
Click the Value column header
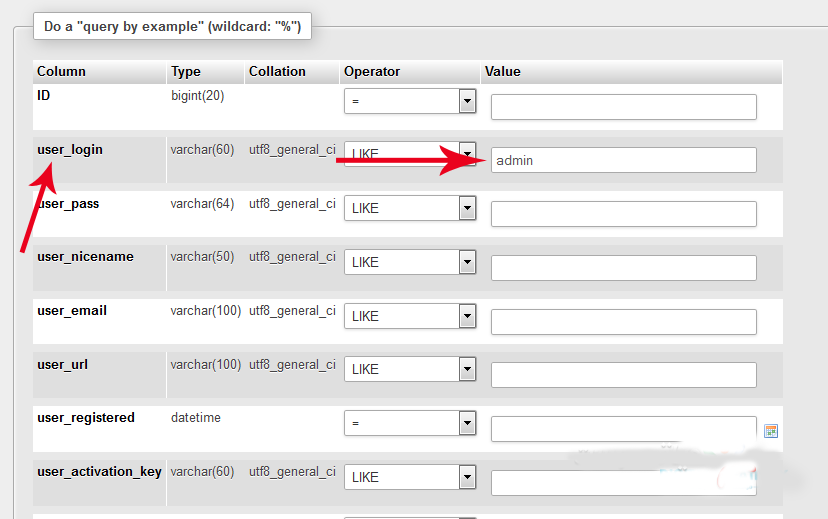(x=503, y=72)
